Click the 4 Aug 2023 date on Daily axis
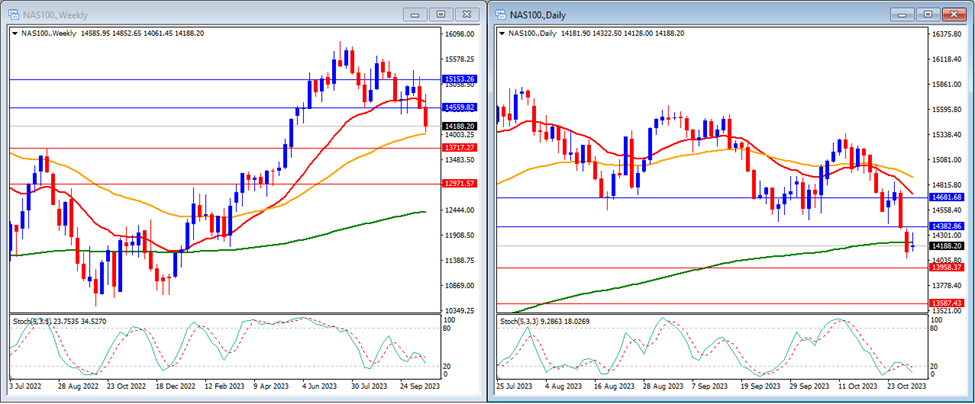Screen dimensions: 975x404 [565, 385]
